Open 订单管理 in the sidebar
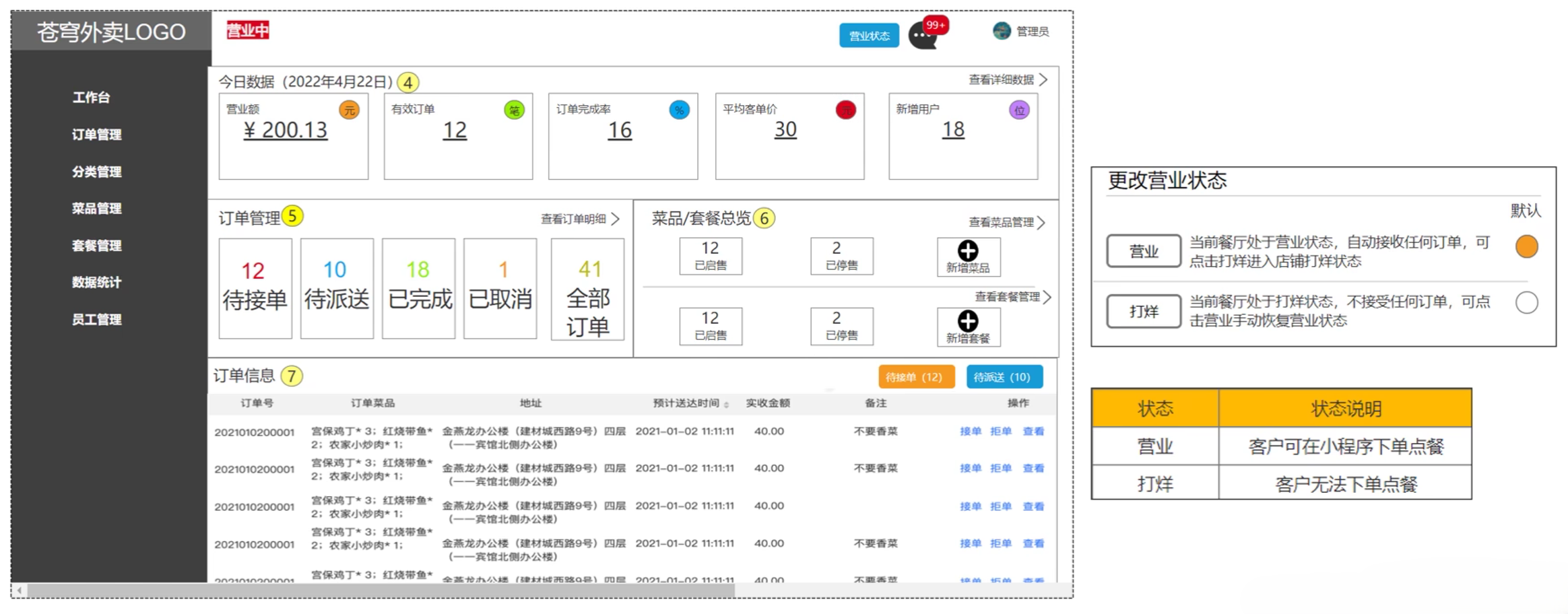The width and height of the screenshot is (1568, 614). (96, 135)
